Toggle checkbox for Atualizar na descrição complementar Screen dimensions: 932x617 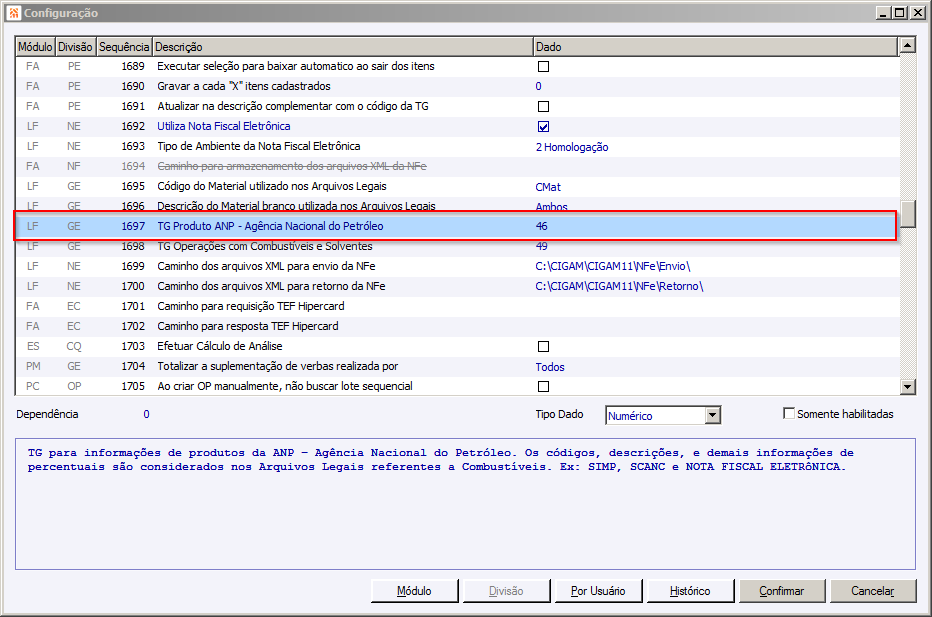(x=543, y=106)
